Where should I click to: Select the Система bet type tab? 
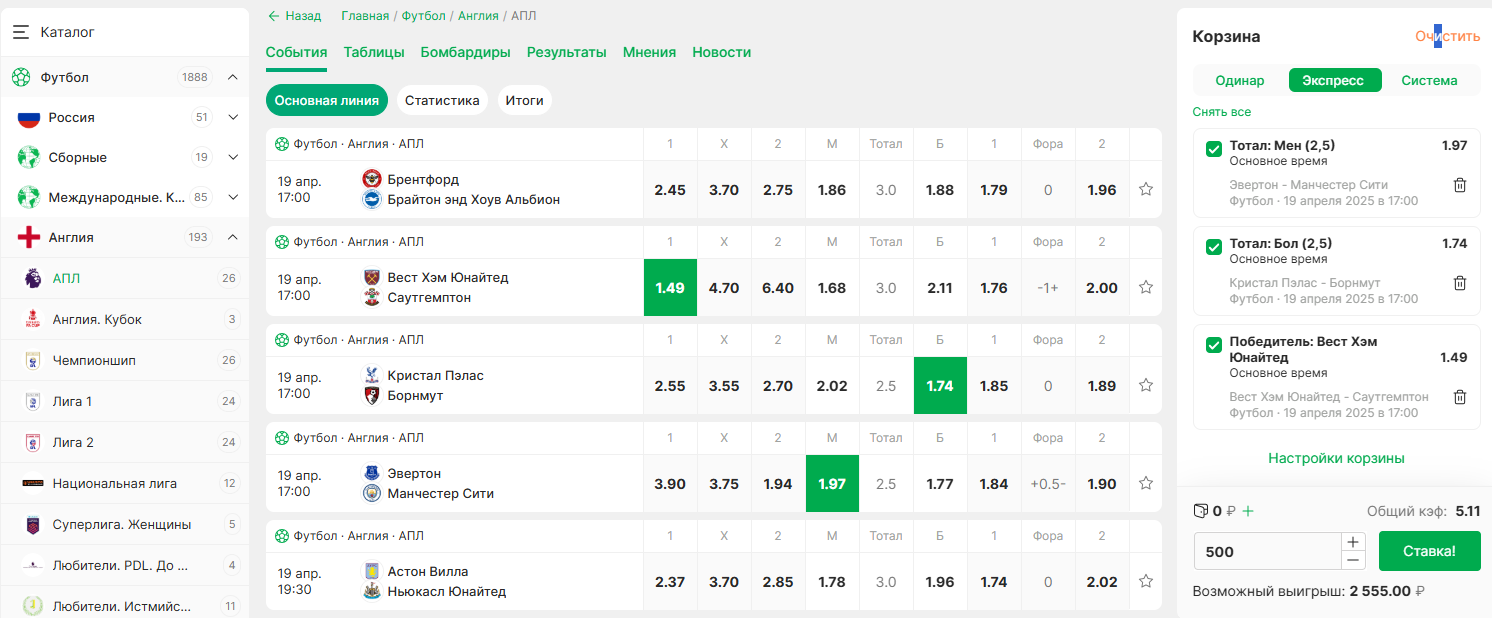click(x=1429, y=80)
